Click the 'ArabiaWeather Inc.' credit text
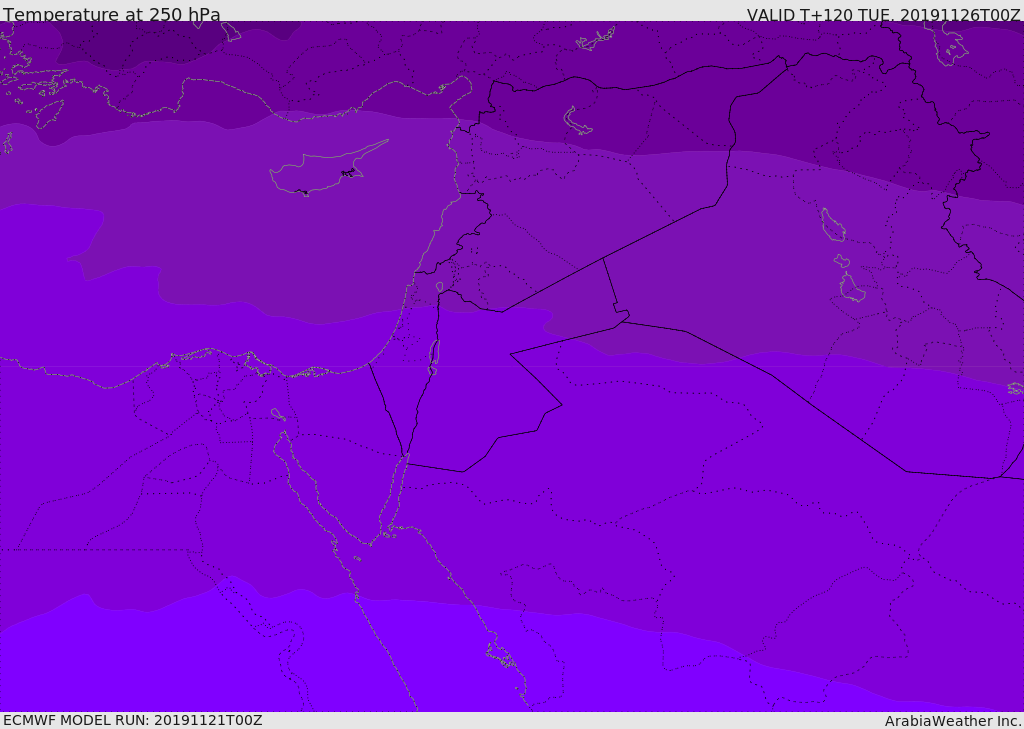 pos(953,721)
